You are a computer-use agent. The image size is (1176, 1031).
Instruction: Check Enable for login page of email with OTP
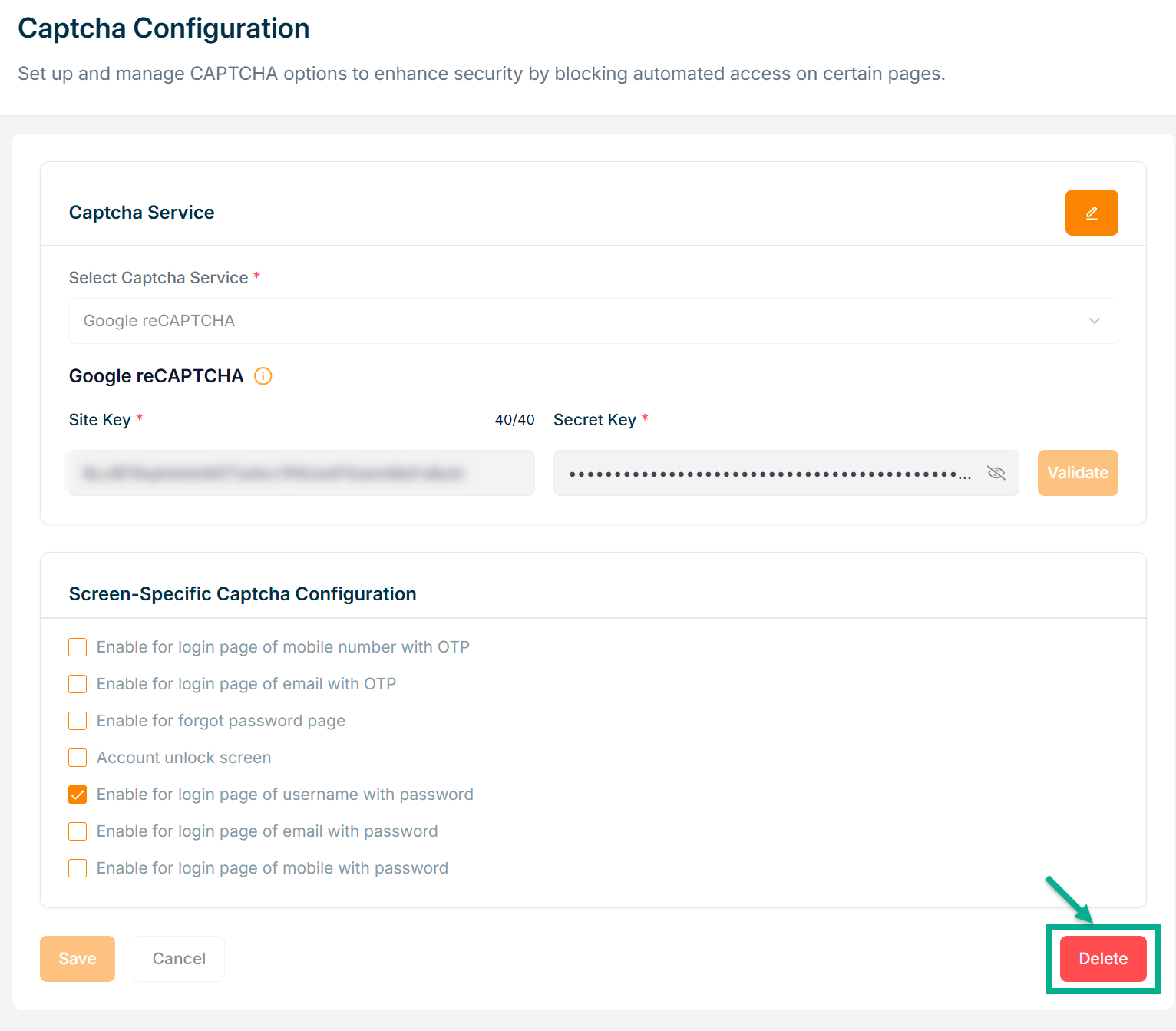(x=78, y=684)
